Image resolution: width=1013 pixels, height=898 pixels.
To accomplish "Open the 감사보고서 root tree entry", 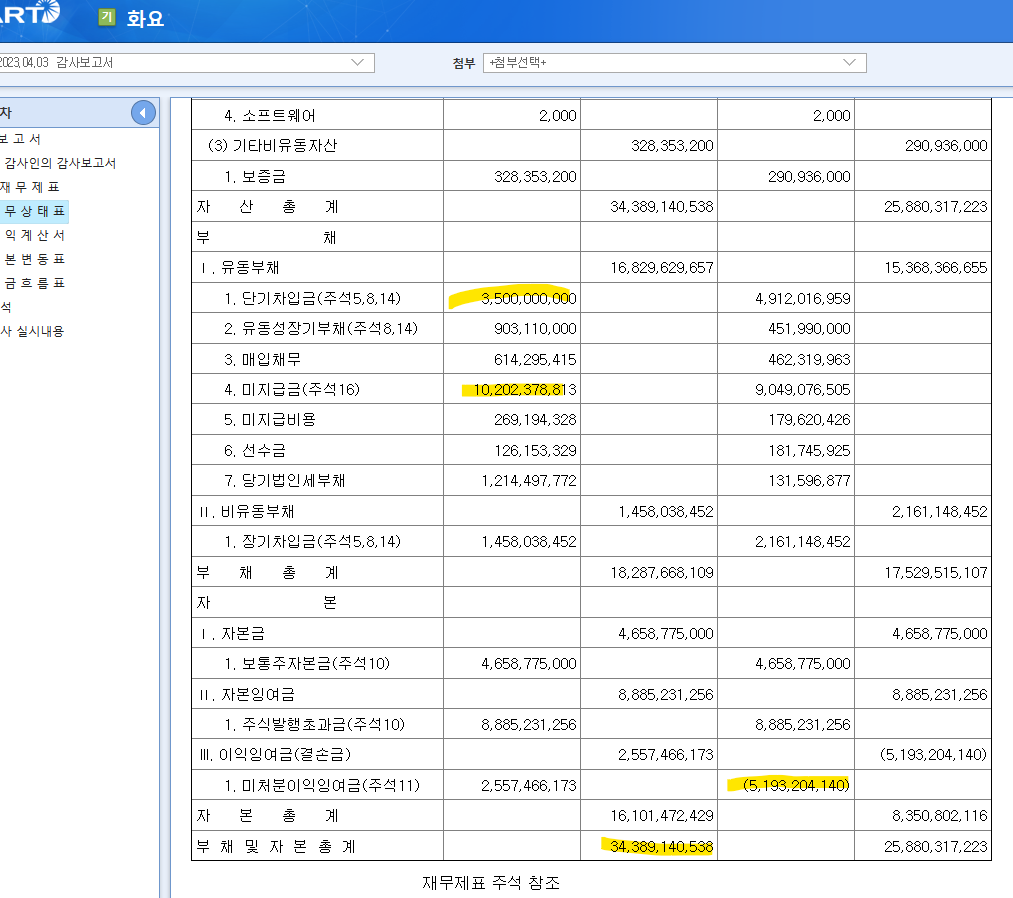I will pos(21,139).
